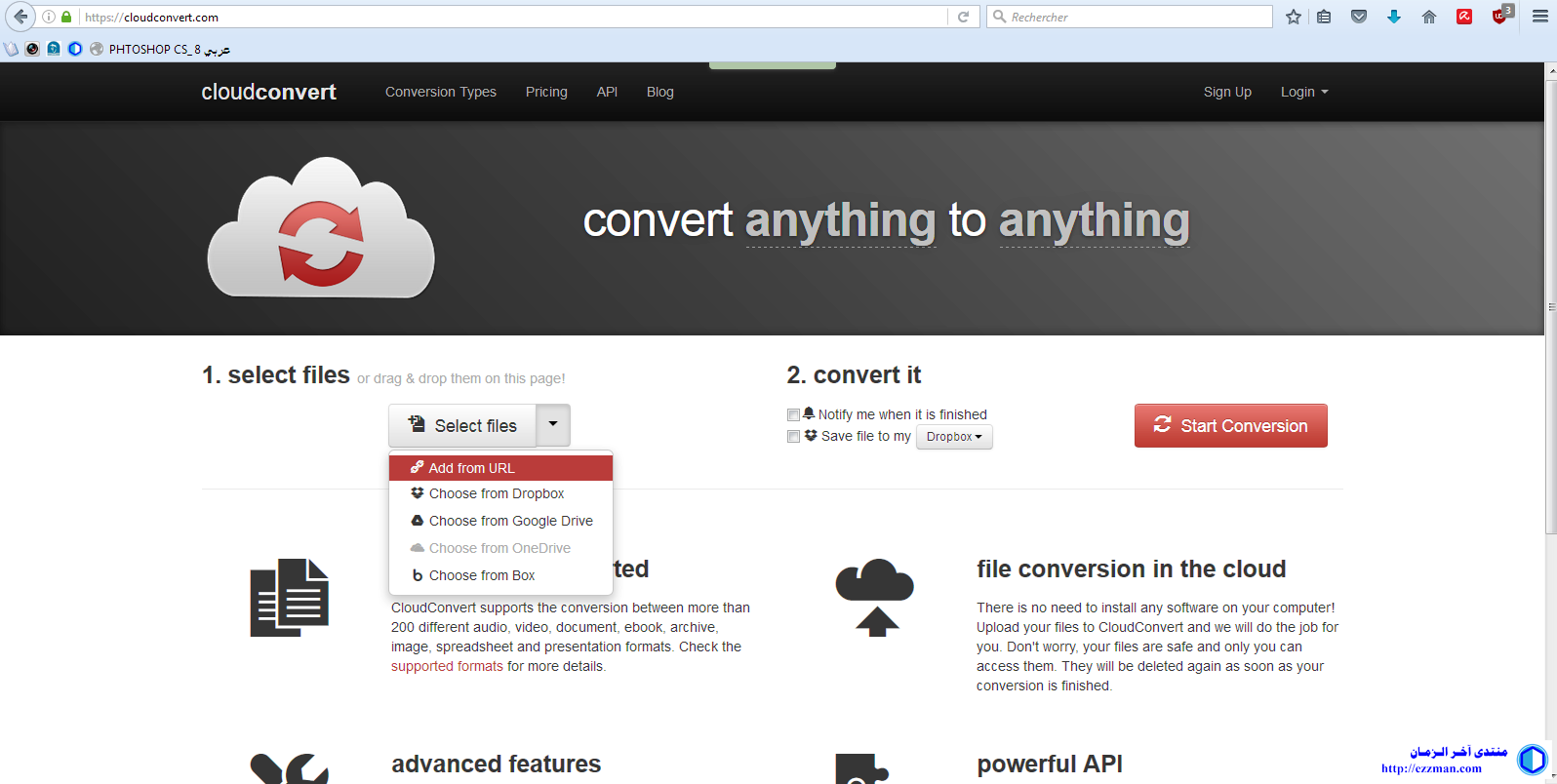Follow the "supported formats" link
1557x784 pixels.
447,666
